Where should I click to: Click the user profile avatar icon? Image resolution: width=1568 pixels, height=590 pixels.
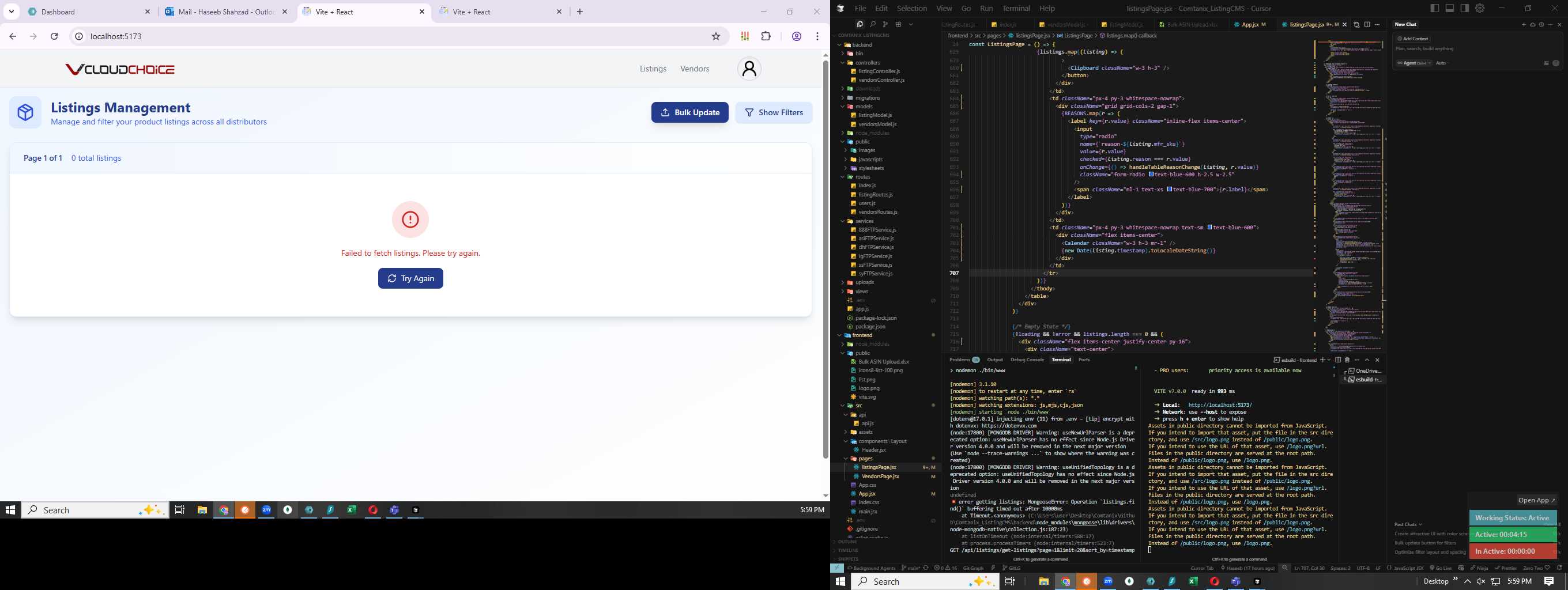point(749,69)
